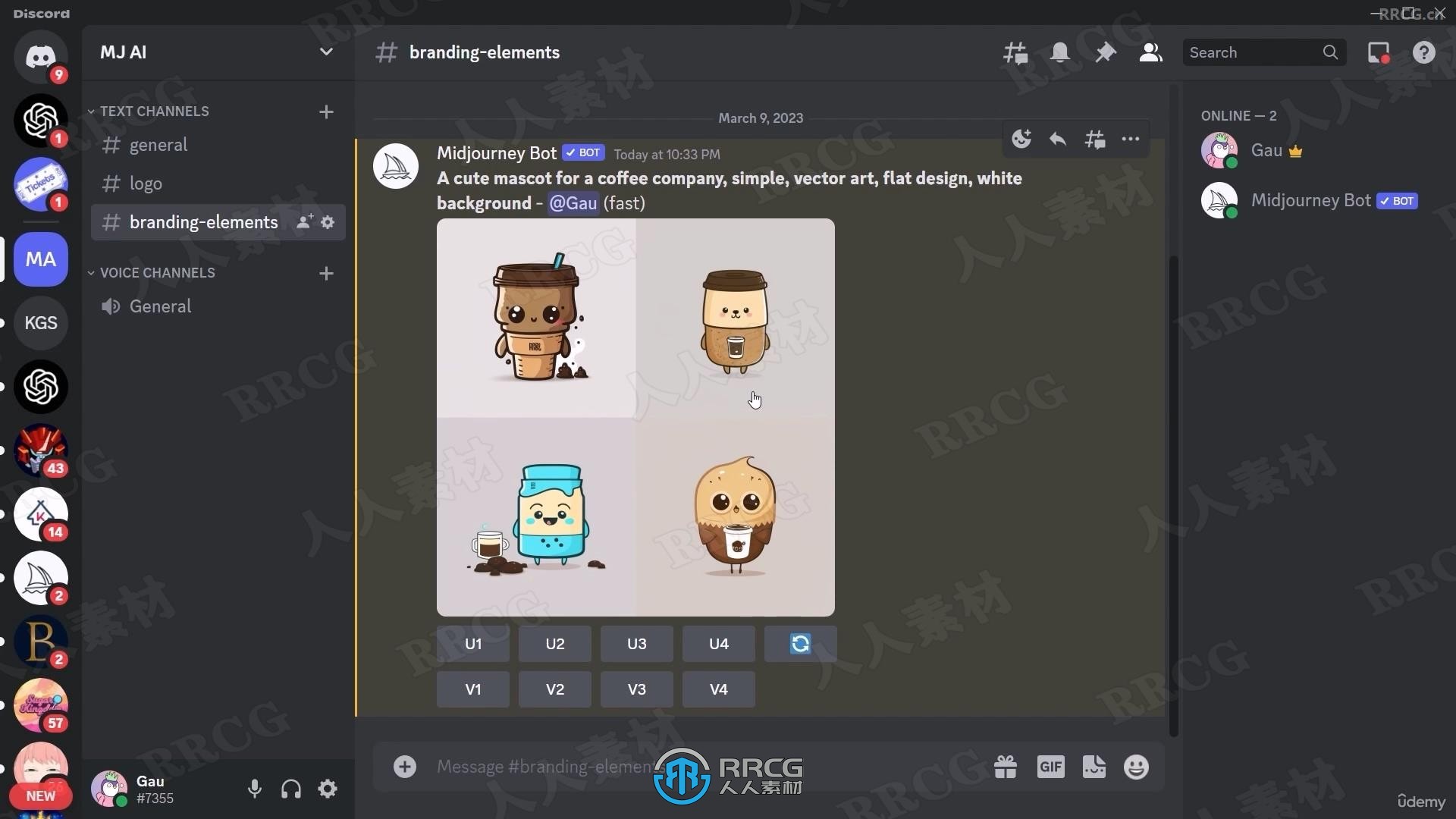Click the members list icon
The height and width of the screenshot is (819, 1456).
(1151, 52)
